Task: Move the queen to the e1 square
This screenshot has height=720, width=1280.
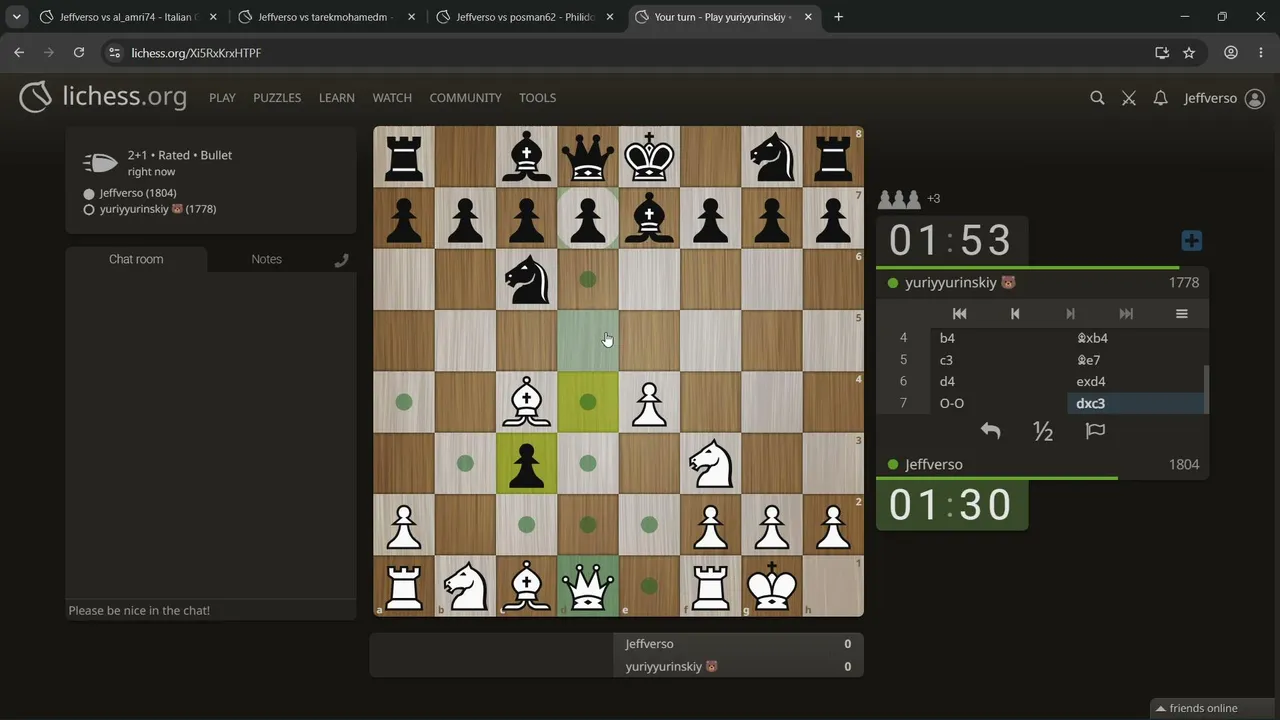Action: coord(650,586)
